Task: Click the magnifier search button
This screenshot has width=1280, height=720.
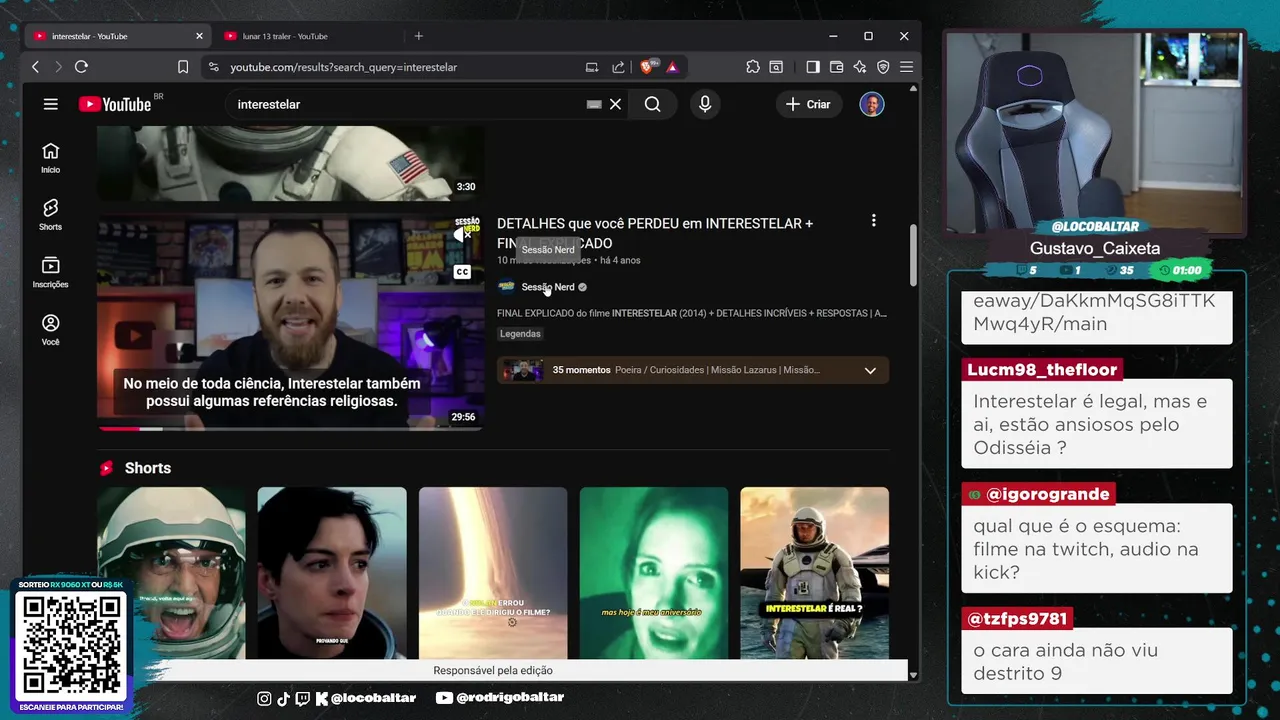Action: [653, 104]
